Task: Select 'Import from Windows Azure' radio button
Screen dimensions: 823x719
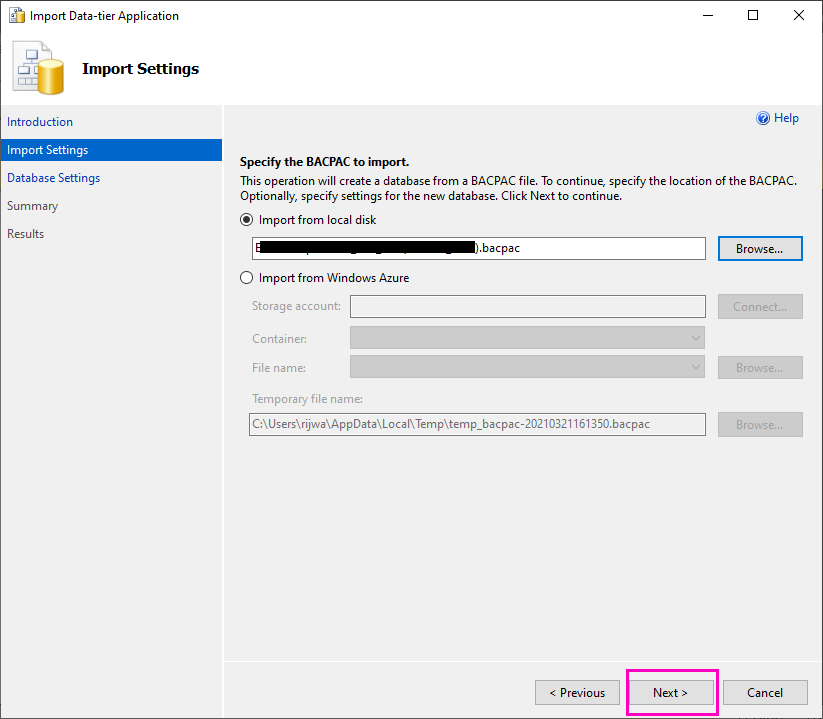Action: (246, 277)
